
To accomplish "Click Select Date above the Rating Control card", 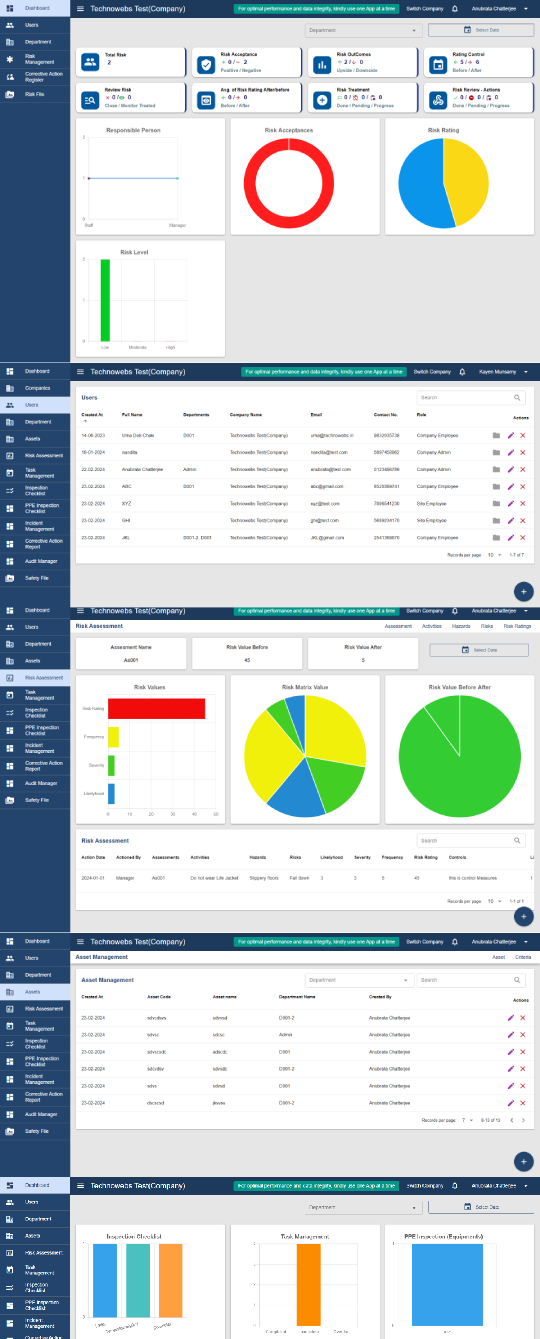I will (x=481, y=30).
